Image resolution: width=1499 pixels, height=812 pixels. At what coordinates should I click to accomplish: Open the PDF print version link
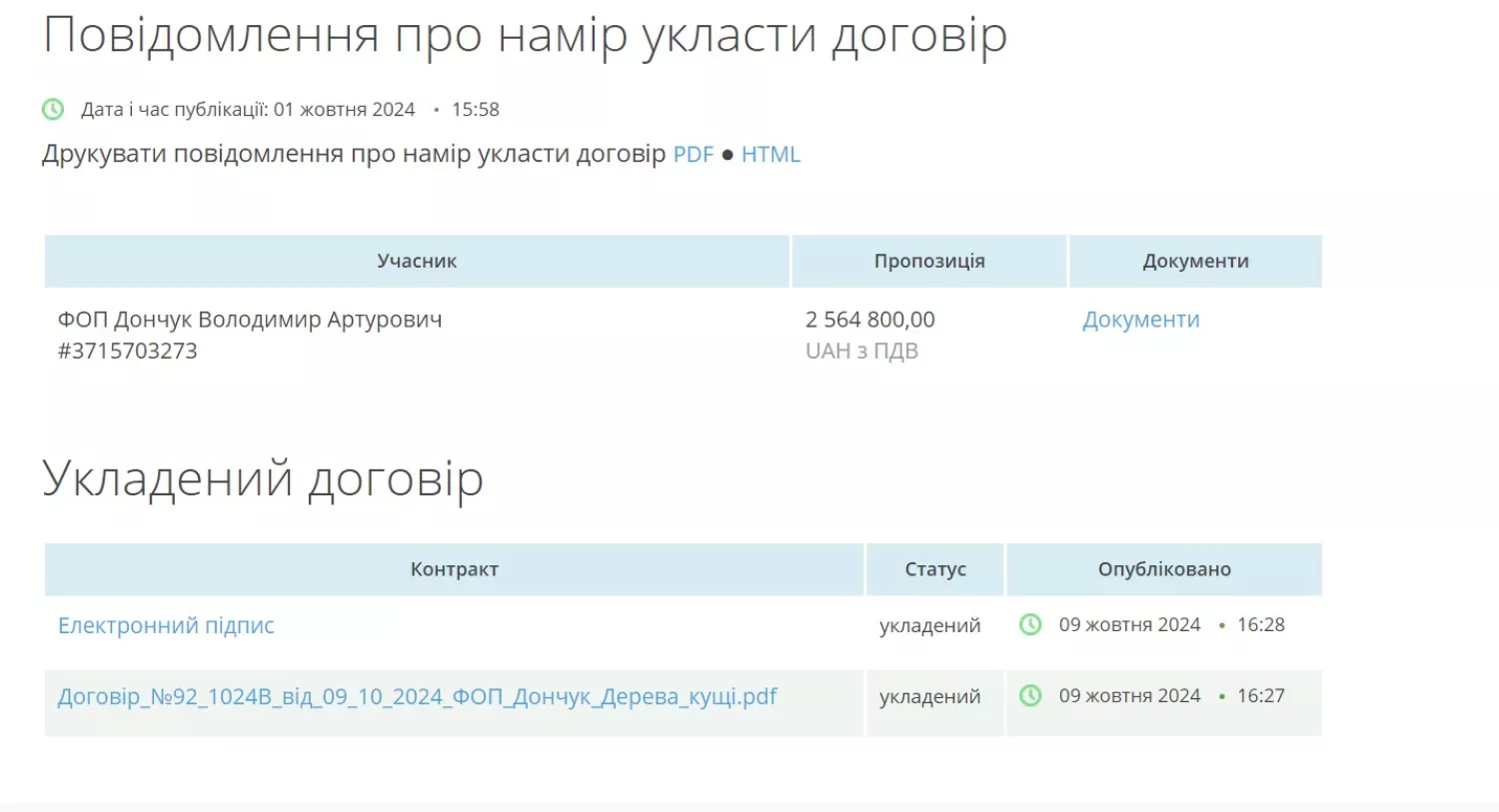(x=694, y=155)
